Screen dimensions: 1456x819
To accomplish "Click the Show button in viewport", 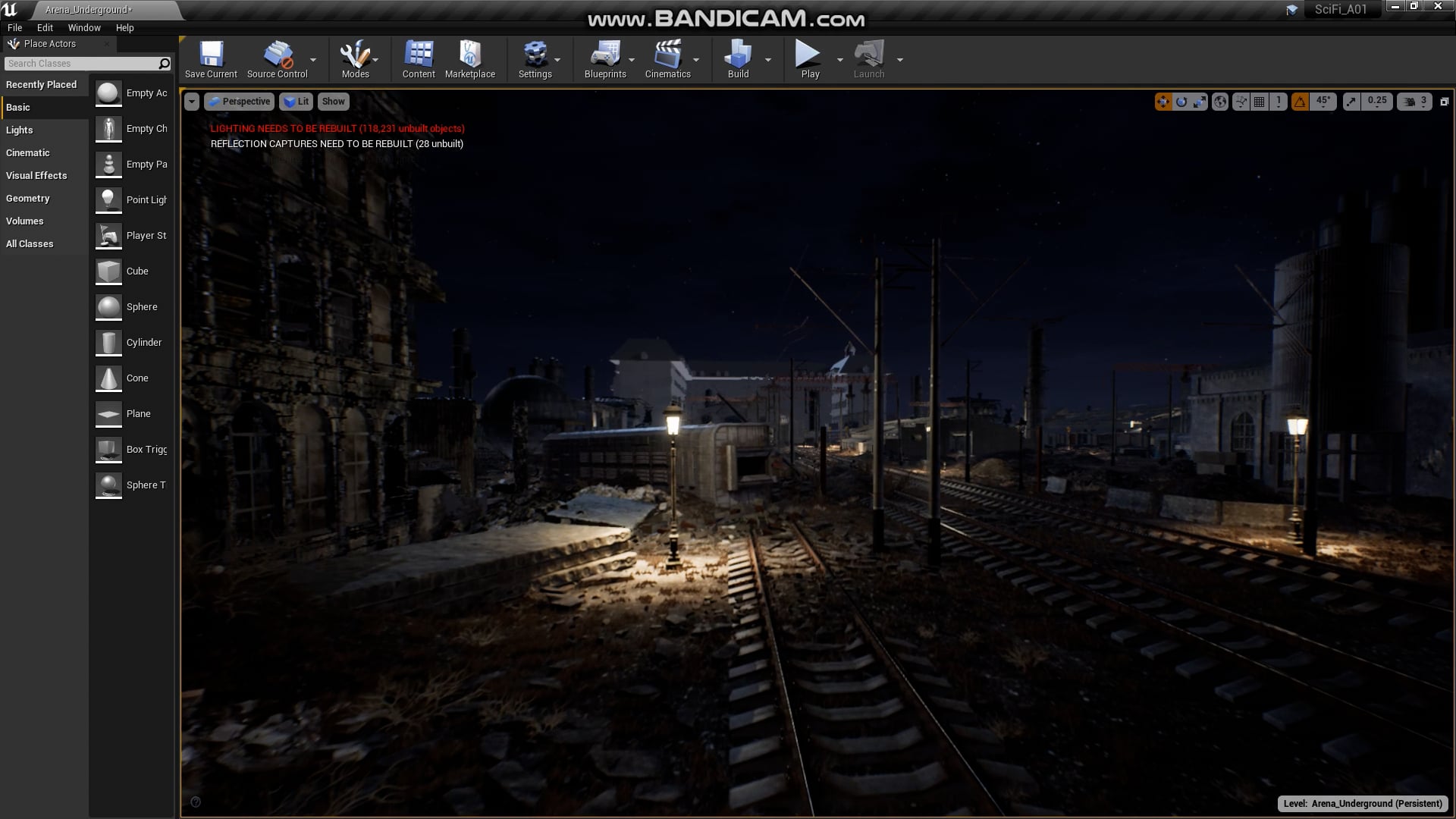I will pos(333,102).
